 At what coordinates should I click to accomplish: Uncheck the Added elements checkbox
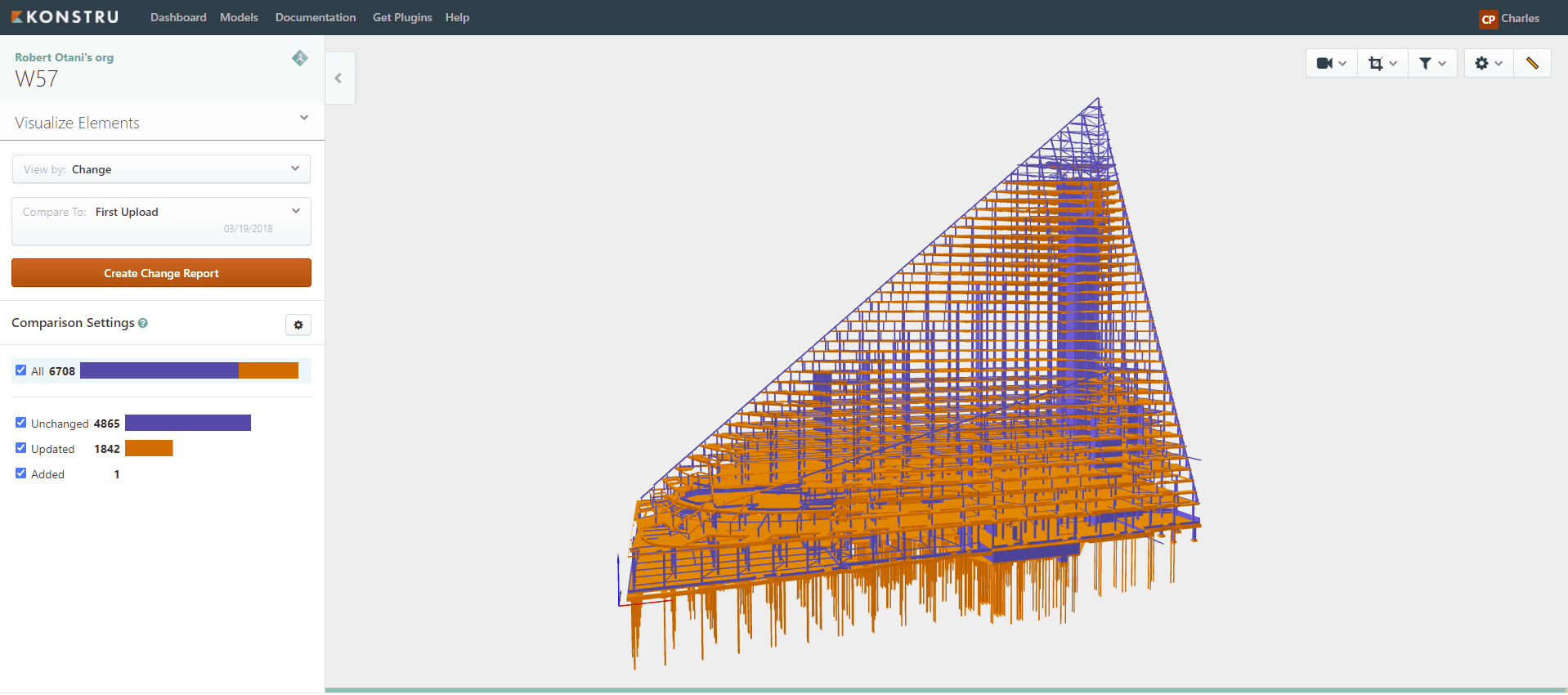pyautogui.click(x=21, y=473)
